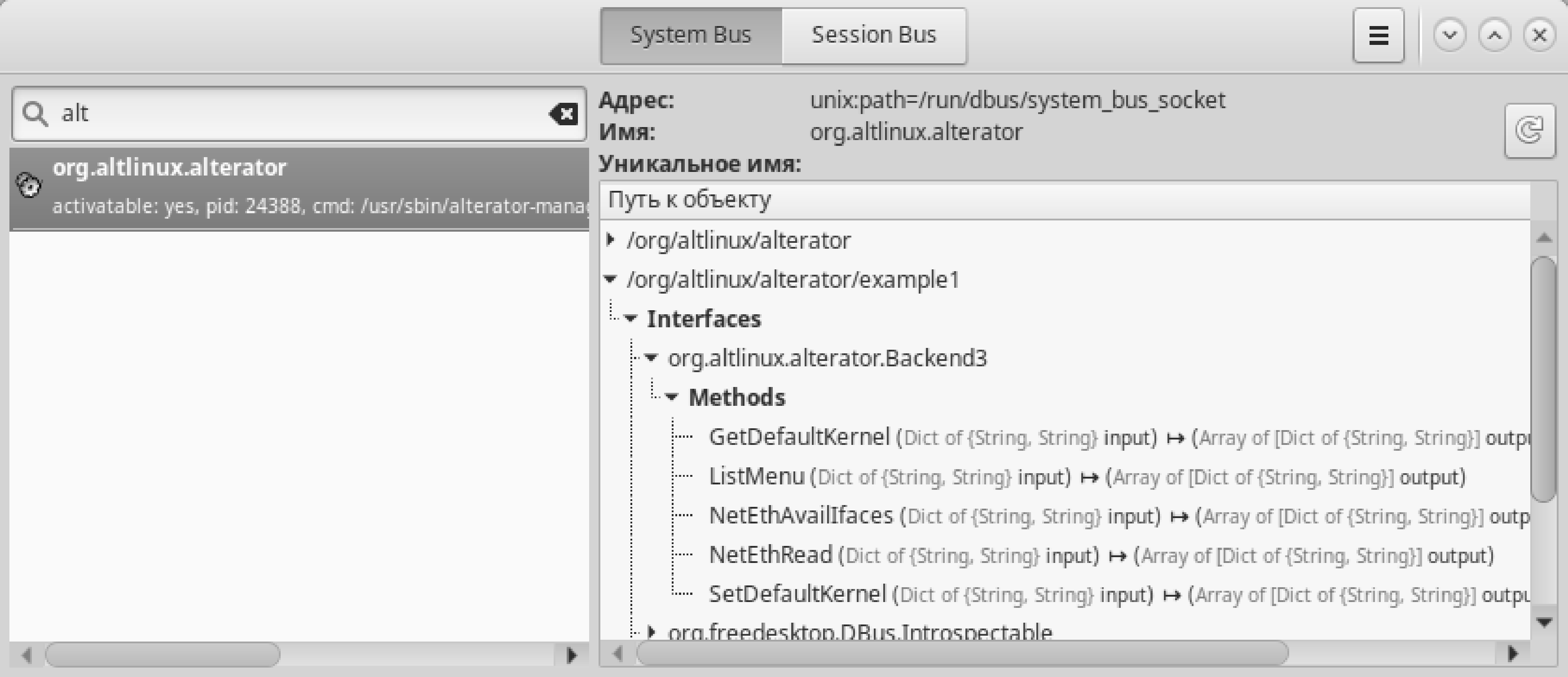Switch to the Session Bus
The width and height of the screenshot is (1568, 677).
click(x=873, y=35)
